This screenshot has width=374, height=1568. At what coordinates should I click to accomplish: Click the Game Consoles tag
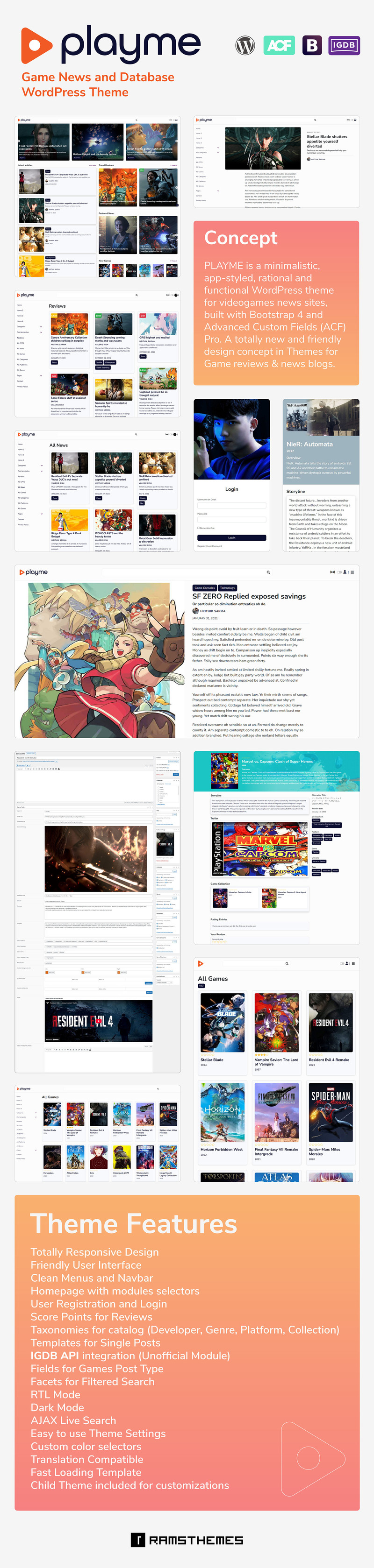click(205, 587)
